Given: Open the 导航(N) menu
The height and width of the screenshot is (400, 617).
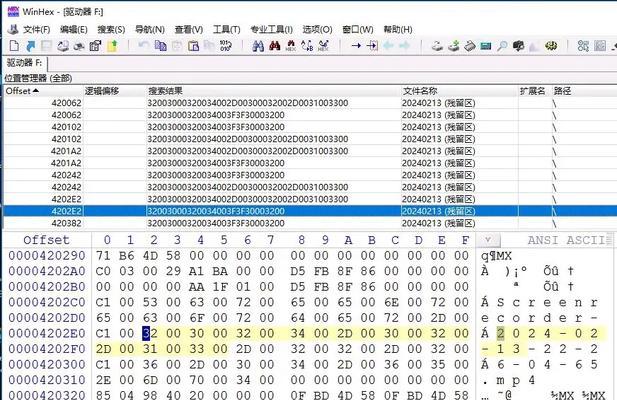Looking at the screenshot, I should click(150, 29).
